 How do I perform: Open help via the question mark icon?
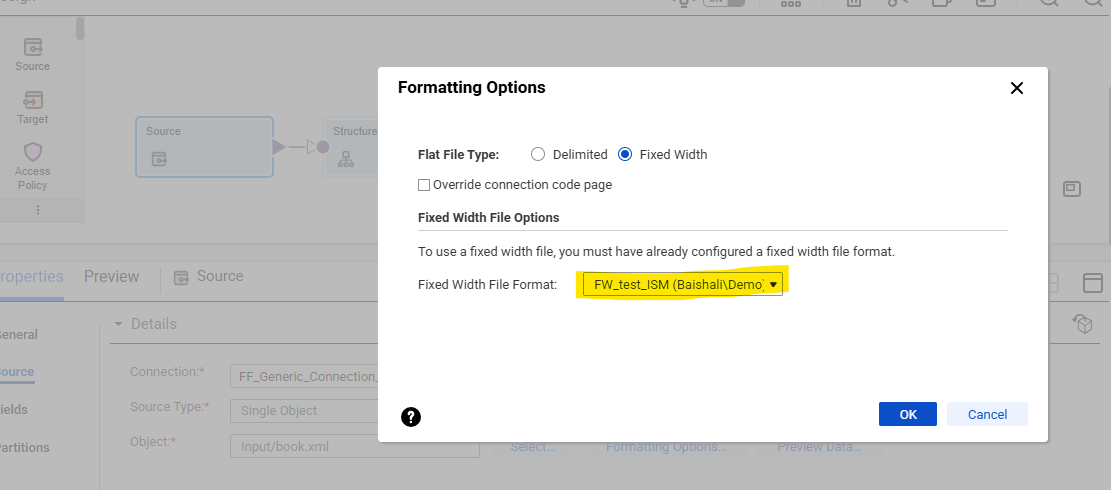[411, 417]
